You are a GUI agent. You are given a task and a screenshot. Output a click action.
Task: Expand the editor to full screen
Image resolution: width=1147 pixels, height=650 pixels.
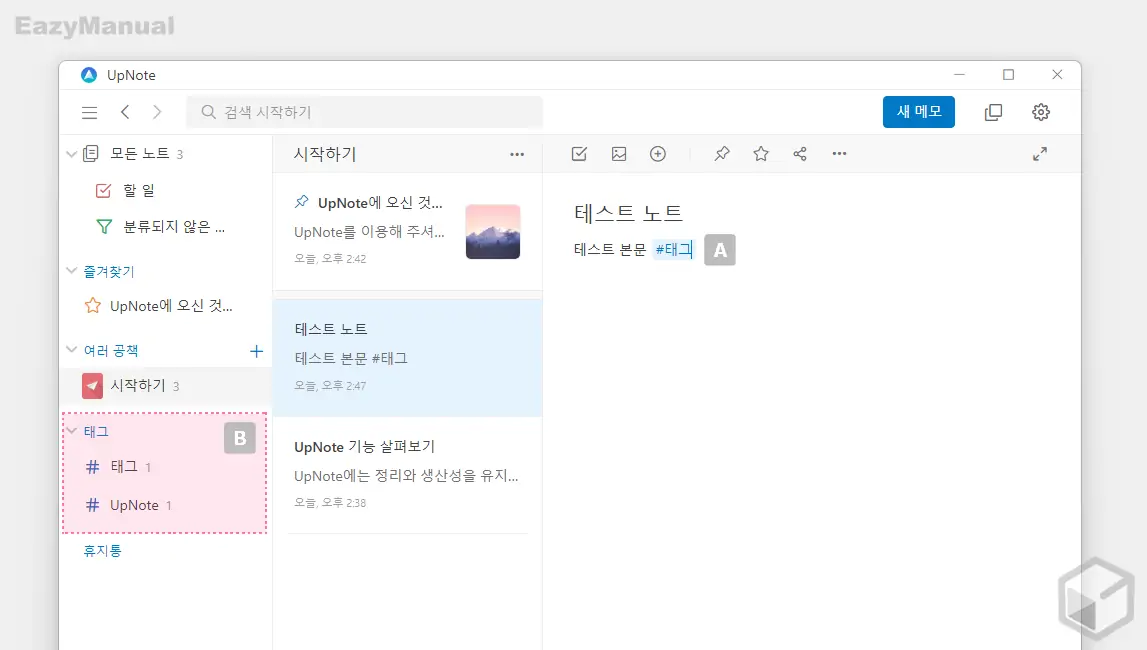1039,154
